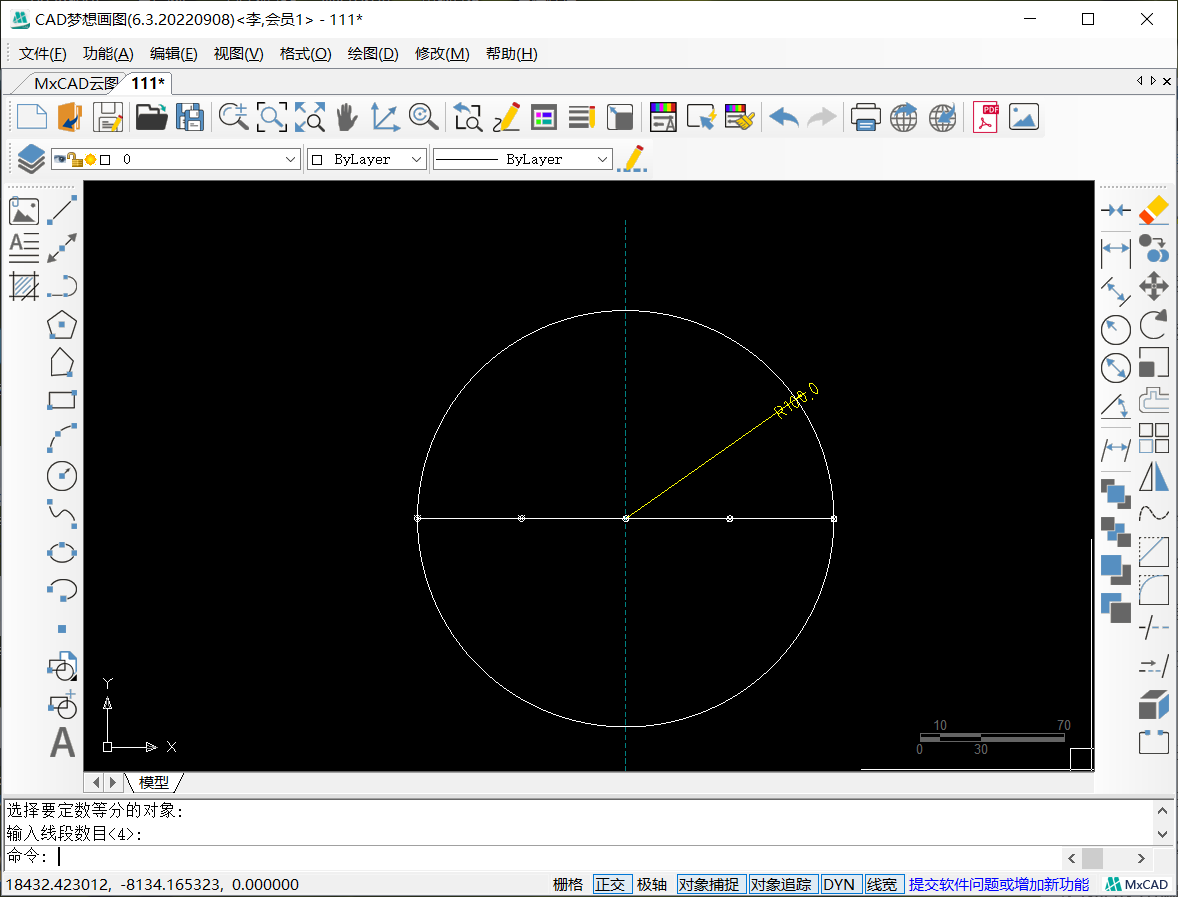Click the MxCAD logo in status bar
1178x897 pixels.
[x=1137, y=884]
